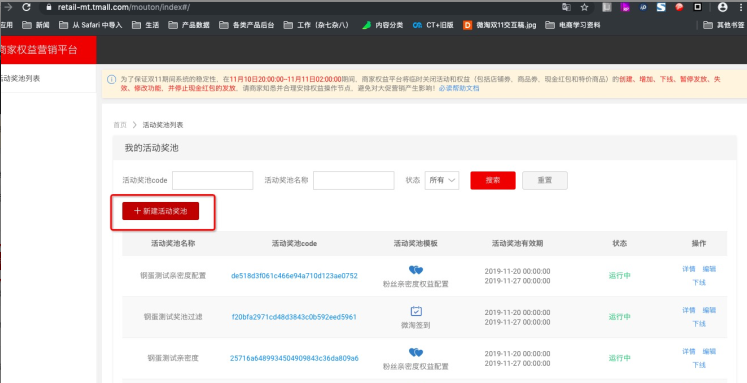The image size is (747, 383).
Task: Select 活动奖池列表 in the sidebar
Action: pyautogui.click(x=20, y=78)
